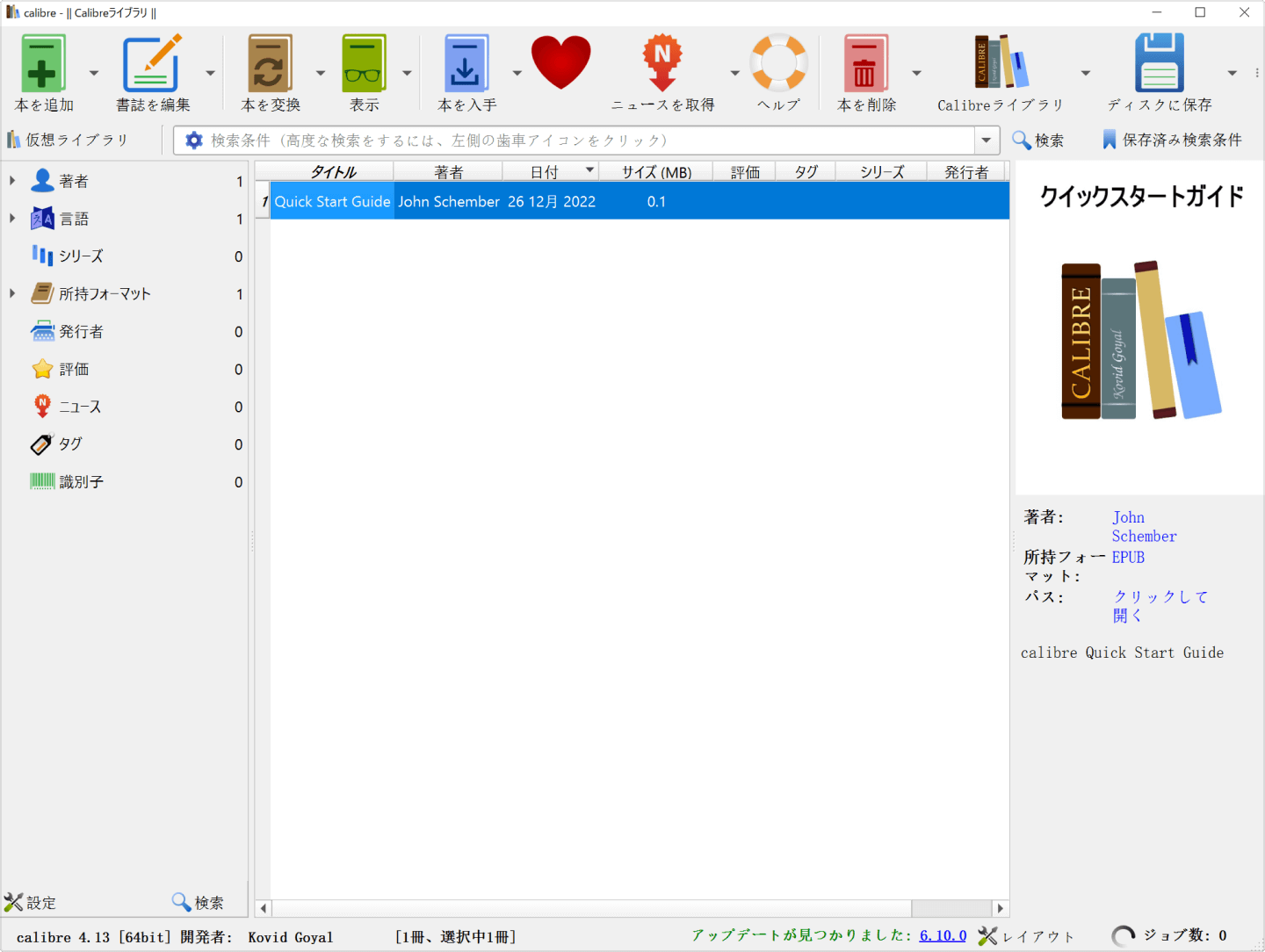Image resolution: width=1265 pixels, height=952 pixels.
Task: Open the dropdown arrow beside 本を追加
Action: click(x=94, y=73)
